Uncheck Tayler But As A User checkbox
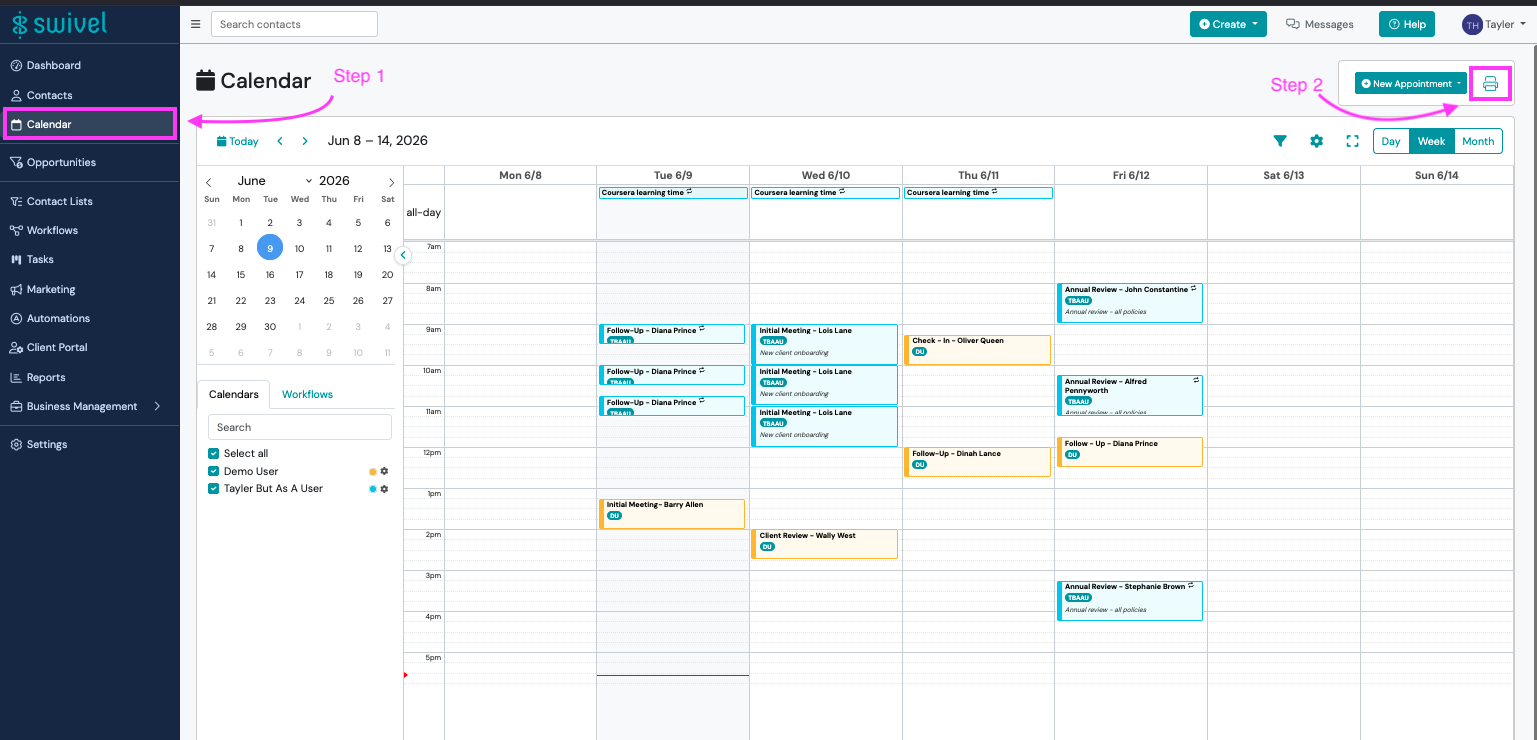Viewport: 1537px width, 740px height. point(213,489)
